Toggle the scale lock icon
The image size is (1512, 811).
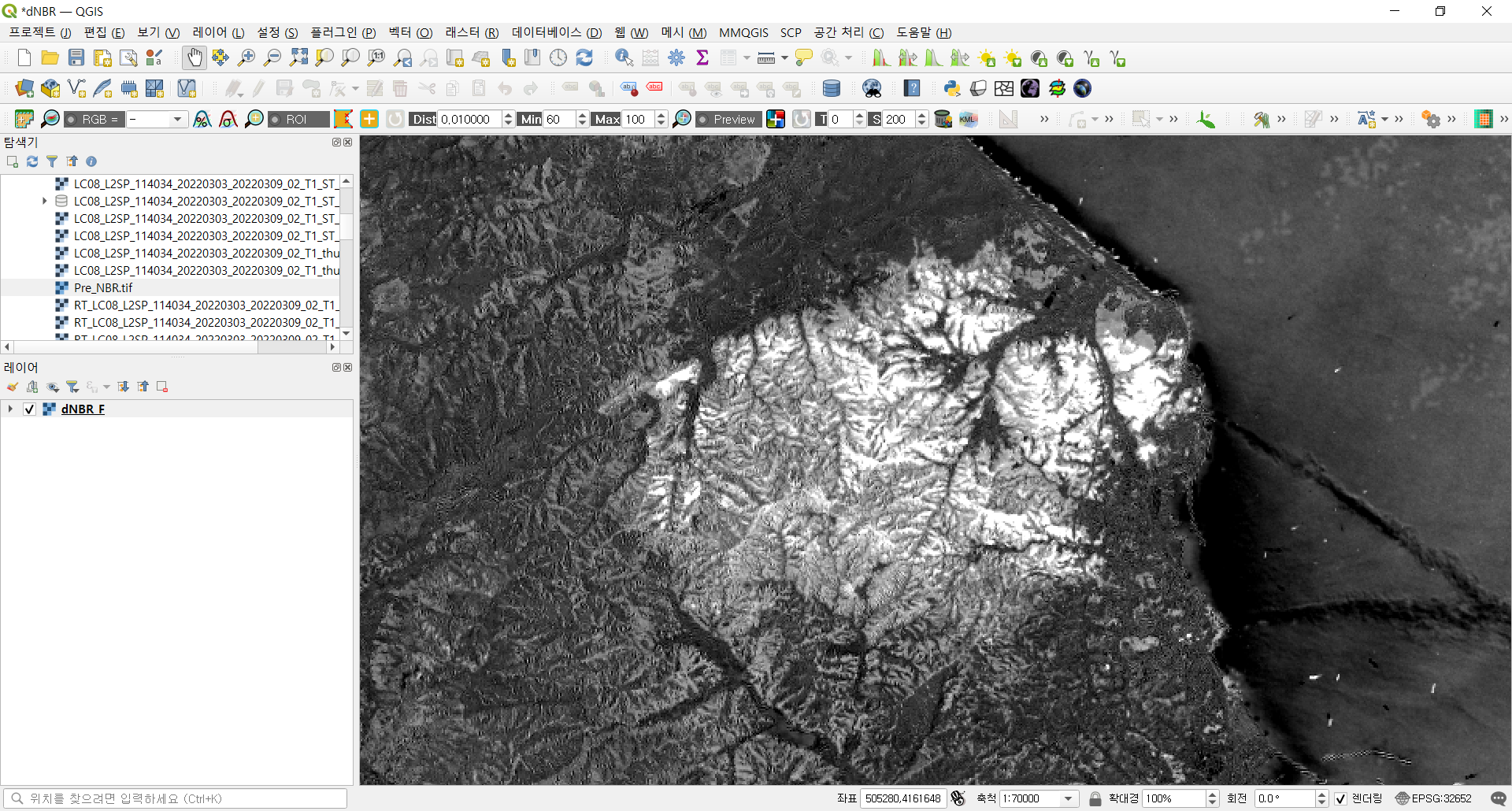(1095, 798)
